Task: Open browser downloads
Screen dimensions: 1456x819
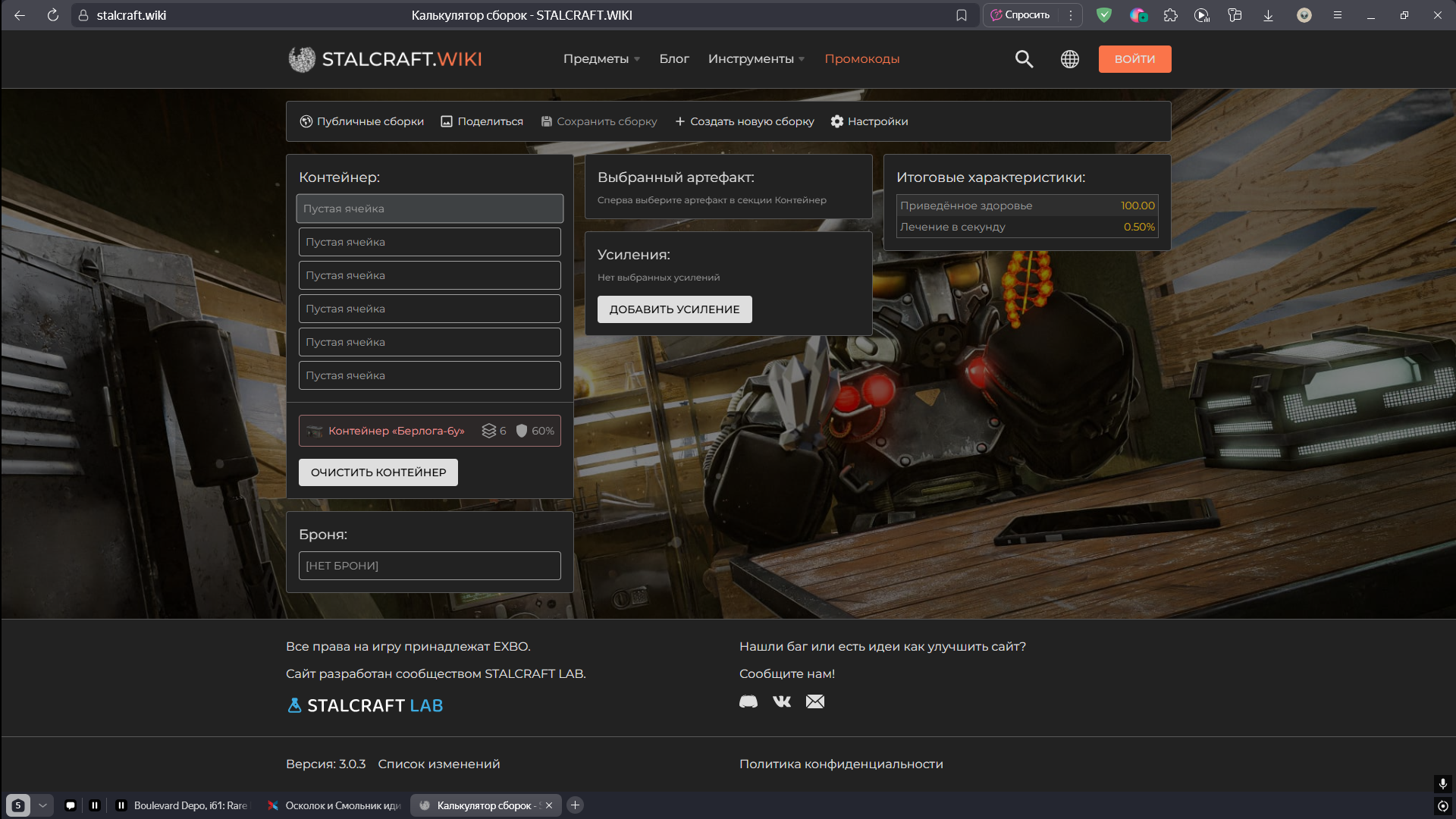Action: pyautogui.click(x=1268, y=15)
